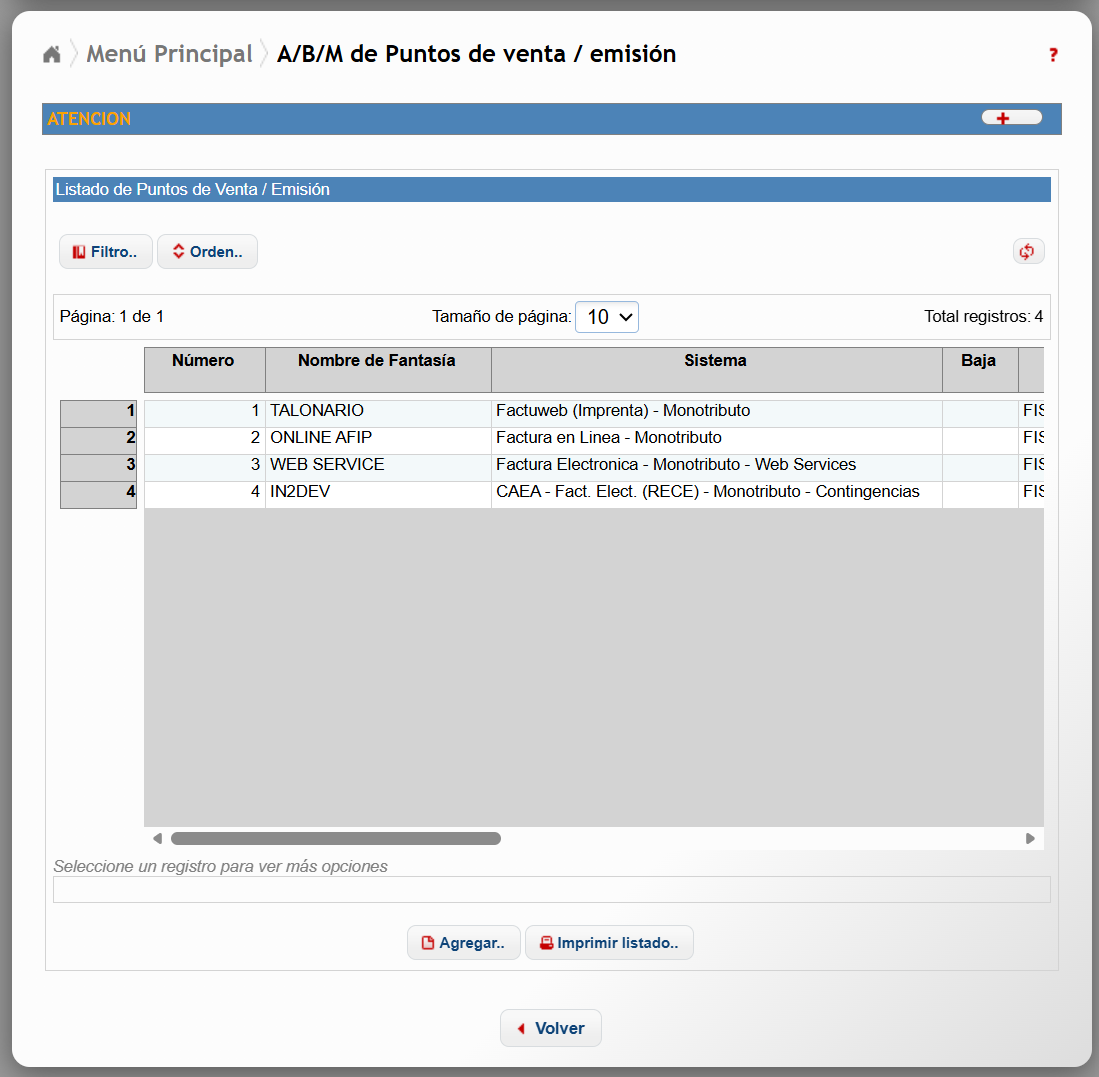Select row header 1
Viewport: 1099px width, 1077px height.
[98, 413]
